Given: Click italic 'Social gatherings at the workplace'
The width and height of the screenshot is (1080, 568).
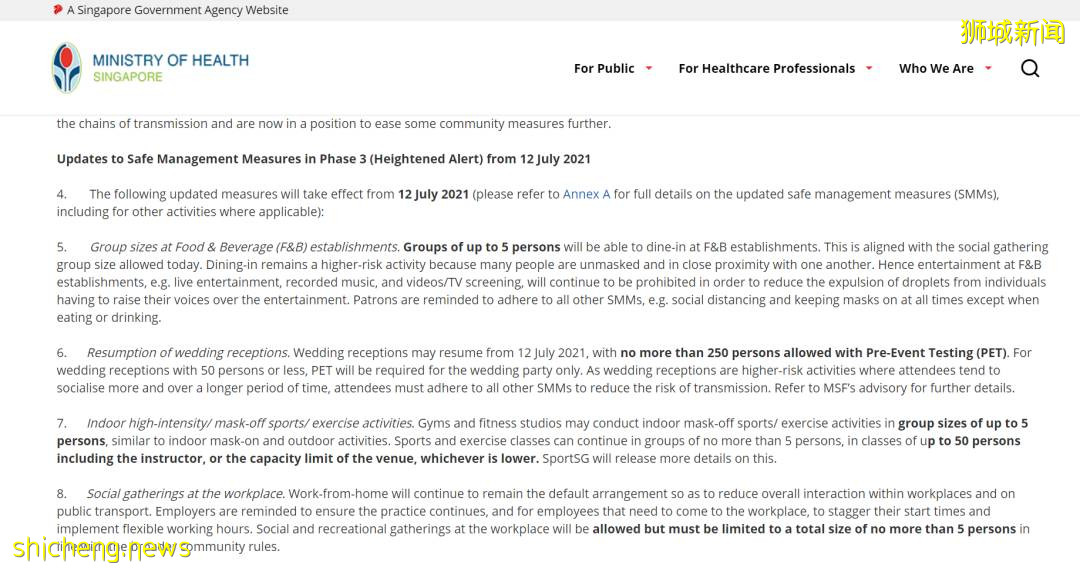Looking at the screenshot, I should pos(186,493).
